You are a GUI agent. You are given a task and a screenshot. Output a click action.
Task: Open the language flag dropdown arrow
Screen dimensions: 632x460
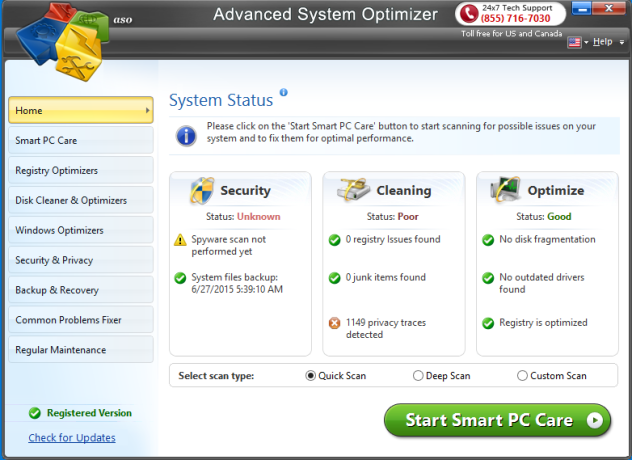(586, 42)
